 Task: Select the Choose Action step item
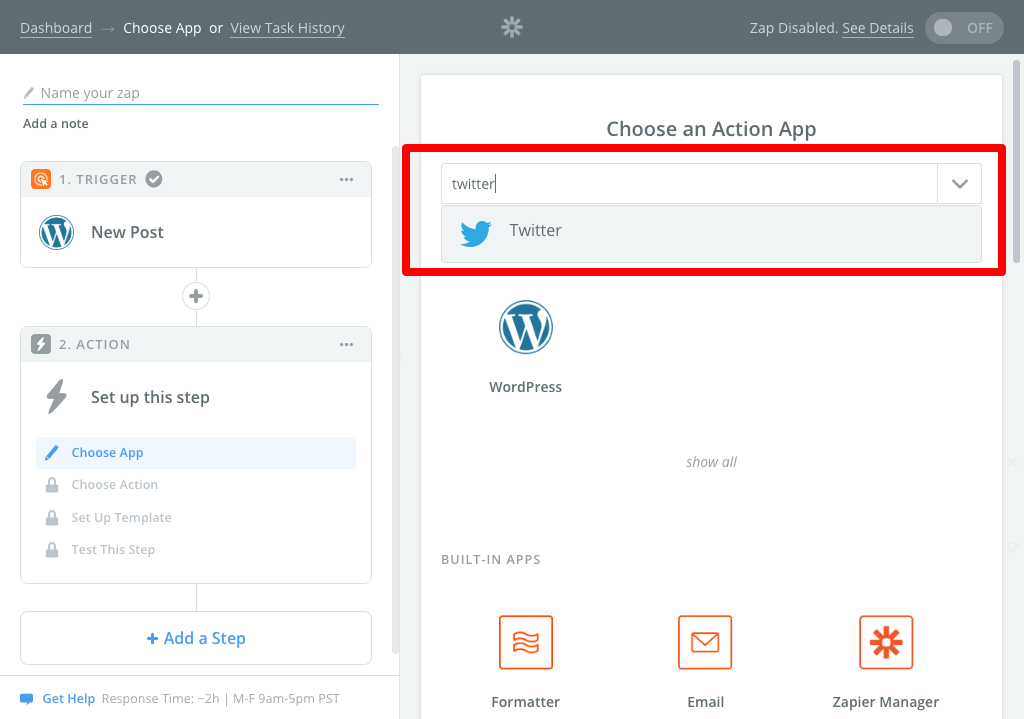point(196,485)
